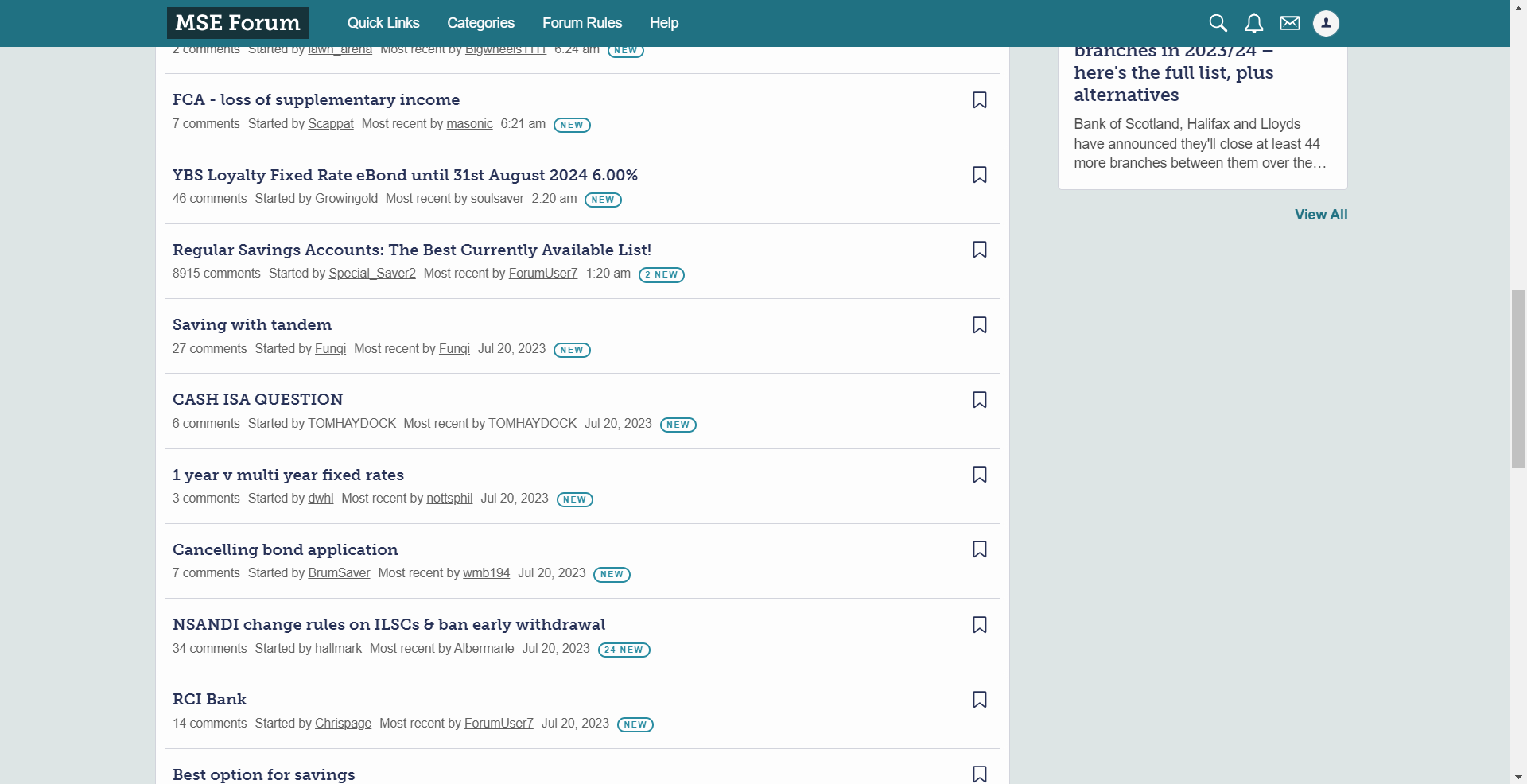1527x784 pixels.
Task: Click NEW badge on CASH ISA QUESTION thread
Action: 678,425
